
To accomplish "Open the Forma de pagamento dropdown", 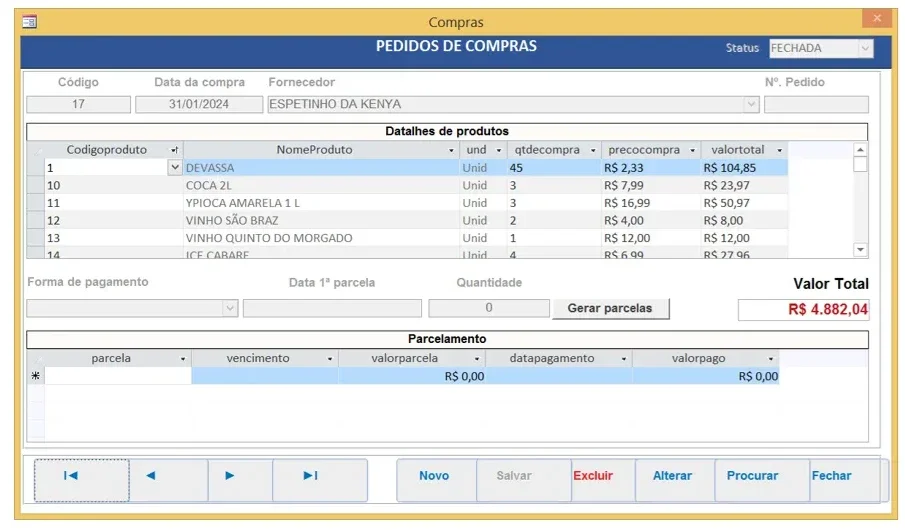I will click(x=230, y=308).
